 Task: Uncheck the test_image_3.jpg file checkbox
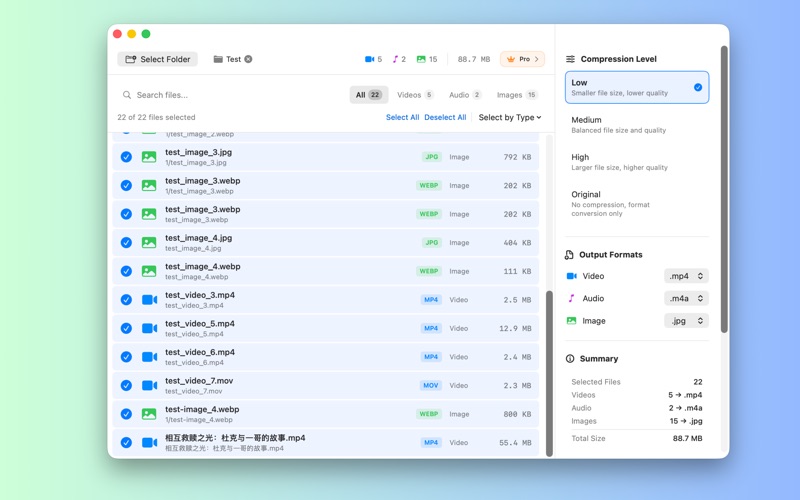126,157
